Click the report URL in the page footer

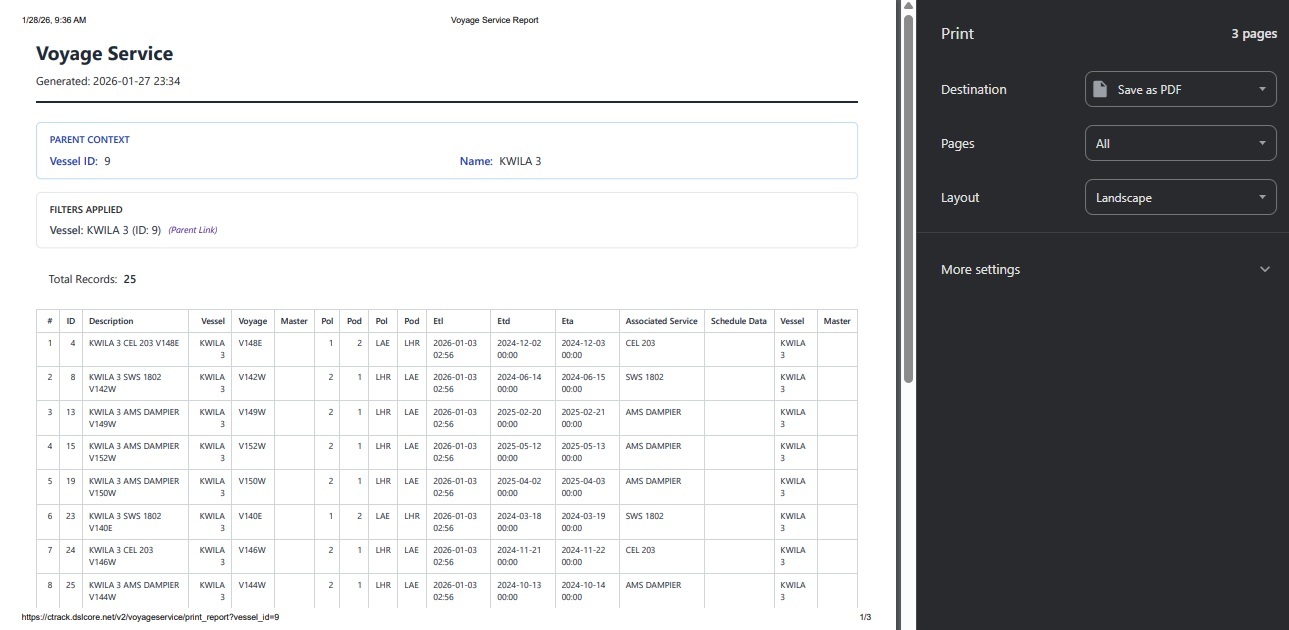tap(150, 617)
